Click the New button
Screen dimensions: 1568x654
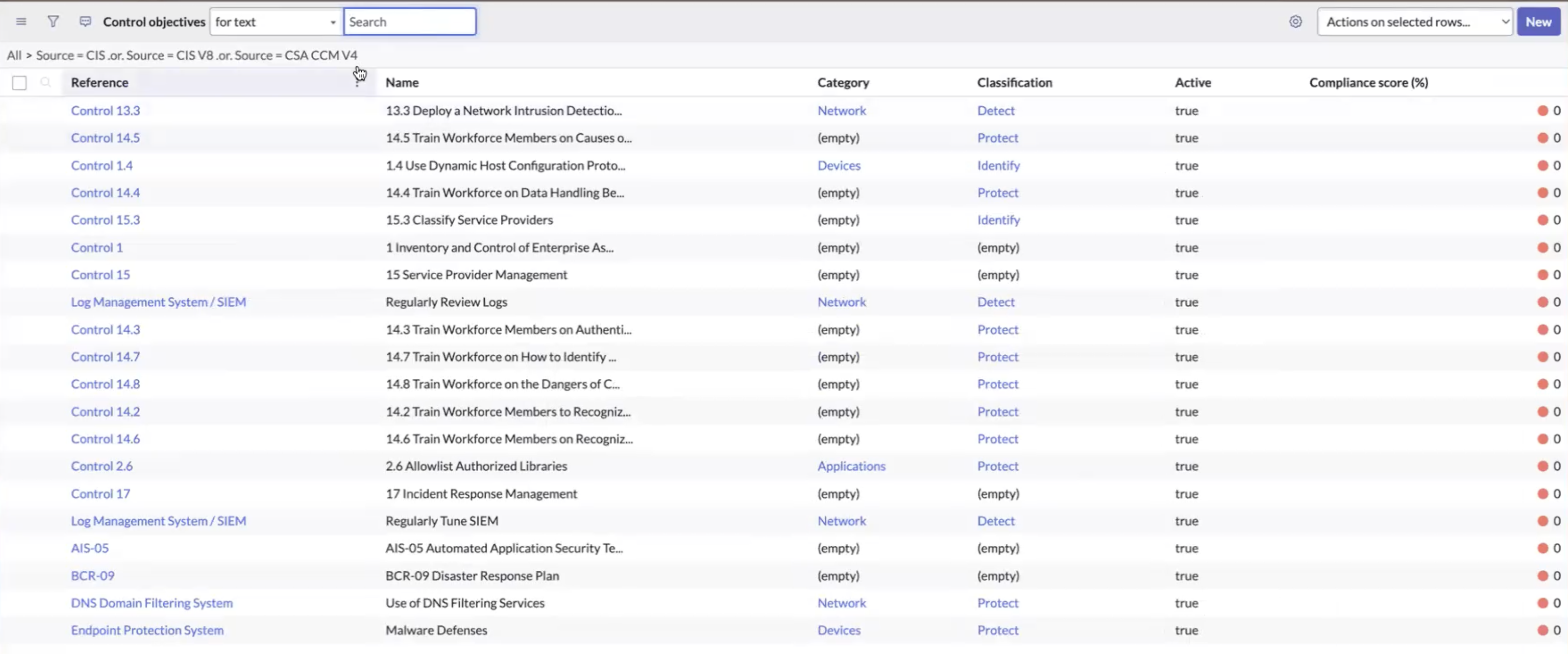tap(1538, 22)
